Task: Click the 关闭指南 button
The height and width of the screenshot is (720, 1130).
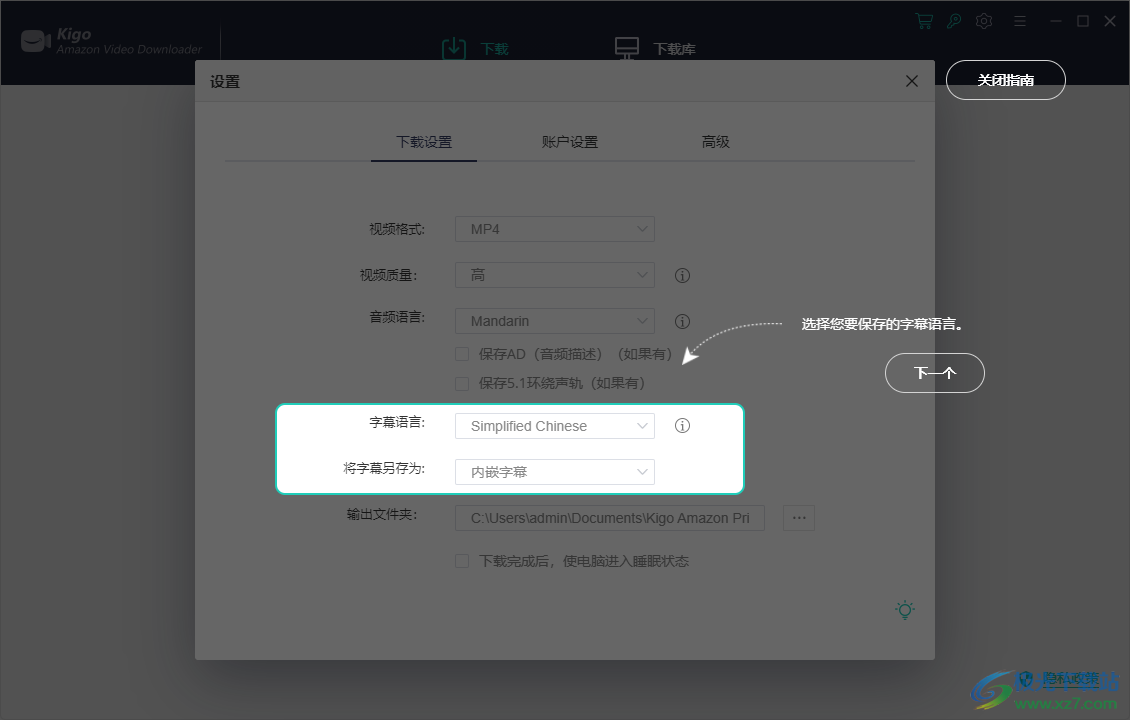Action: click(1005, 80)
